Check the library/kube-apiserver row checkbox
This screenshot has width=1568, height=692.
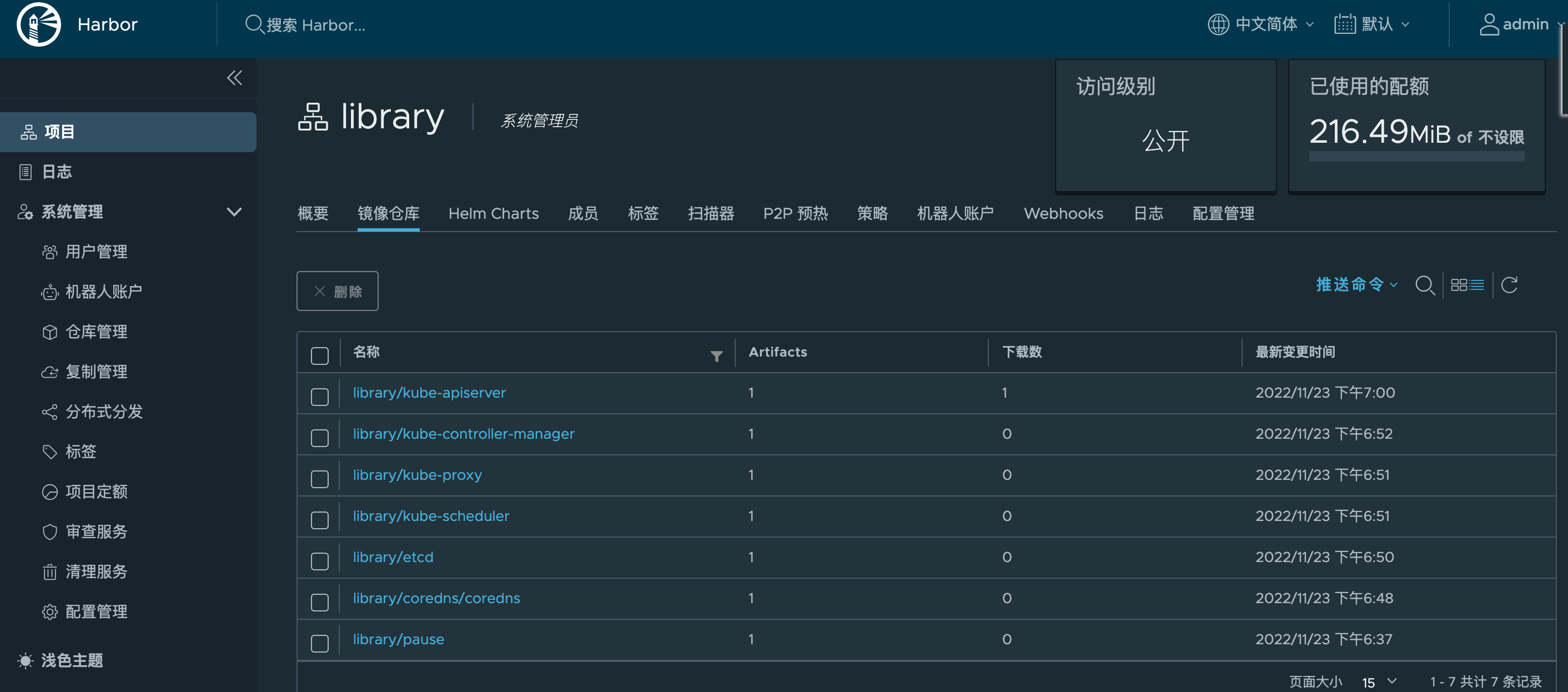tap(320, 397)
